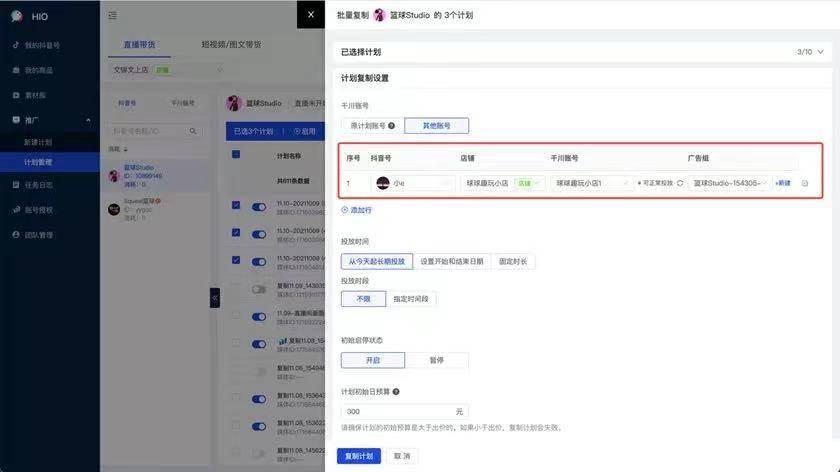Click the copy icon at row end

coord(805,183)
